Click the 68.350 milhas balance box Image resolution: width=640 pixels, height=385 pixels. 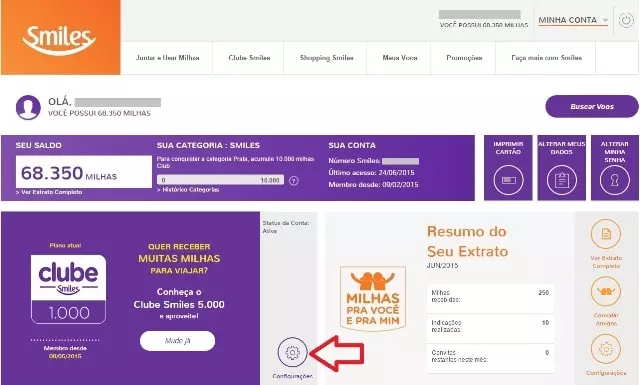pos(84,172)
